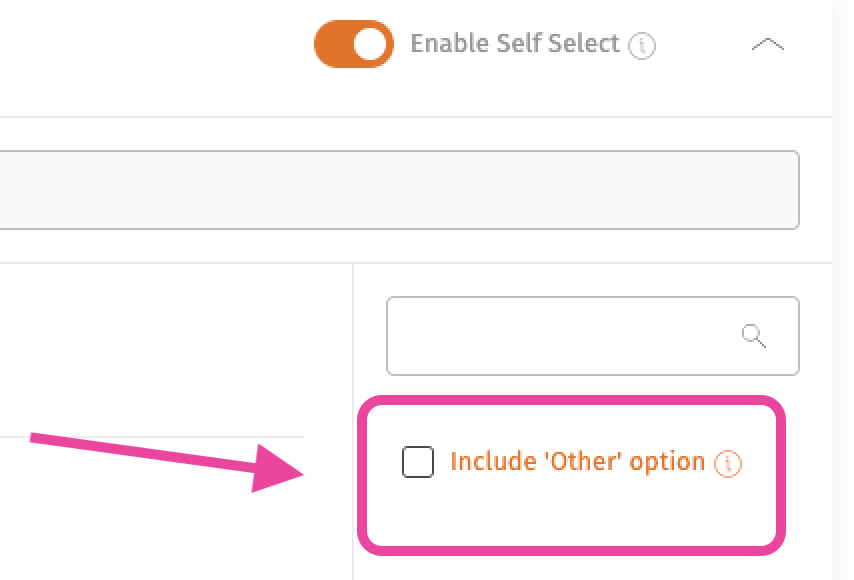
Task: Click the circled 'i' beside the orange label
Action: pyautogui.click(x=728, y=463)
